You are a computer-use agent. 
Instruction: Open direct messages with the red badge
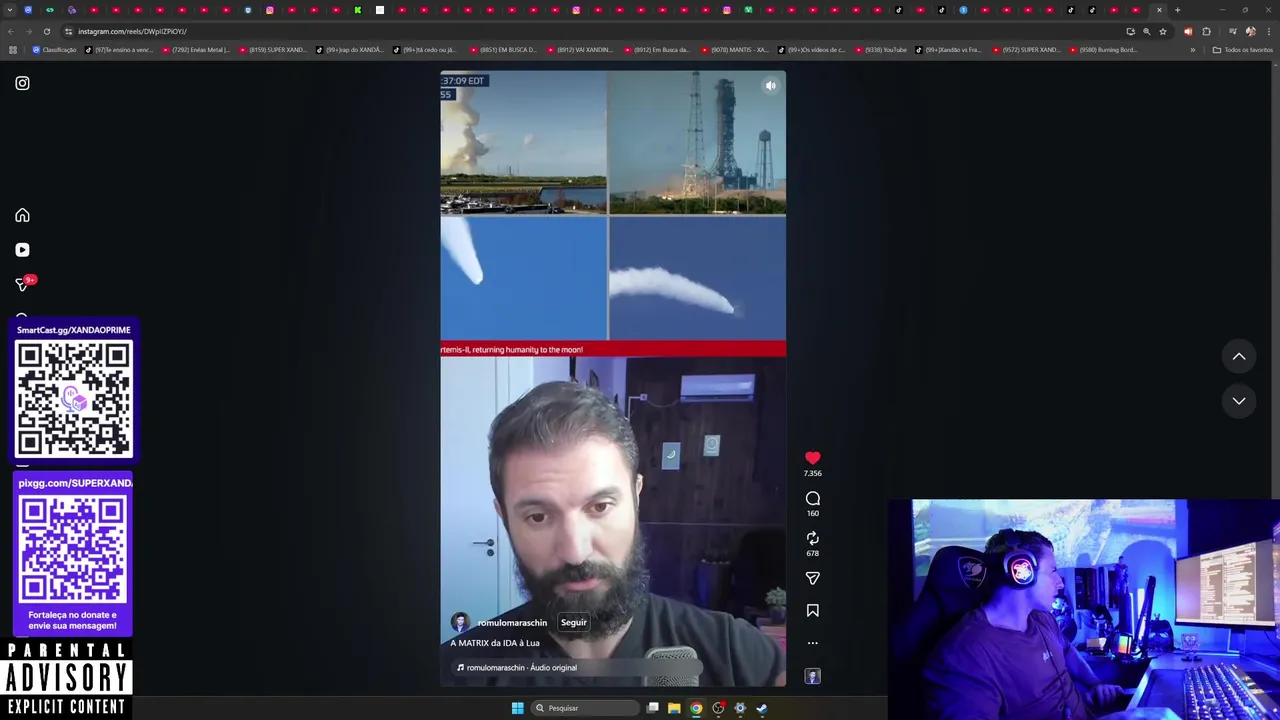(x=22, y=285)
